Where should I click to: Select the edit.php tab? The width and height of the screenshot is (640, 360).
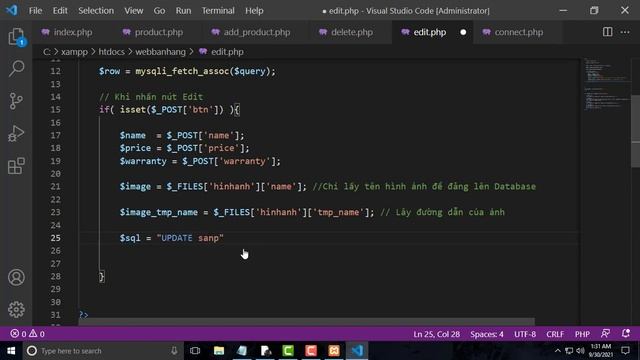click(x=429, y=32)
